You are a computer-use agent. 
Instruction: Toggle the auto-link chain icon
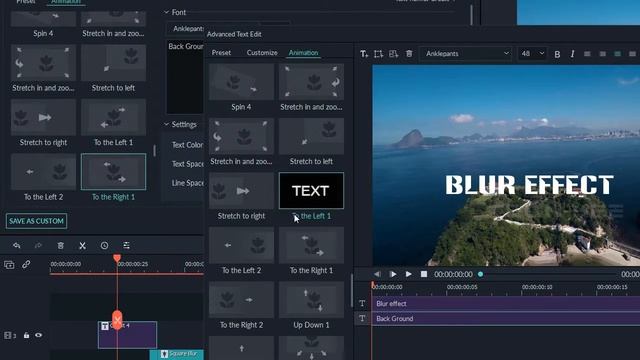(26, 264)
